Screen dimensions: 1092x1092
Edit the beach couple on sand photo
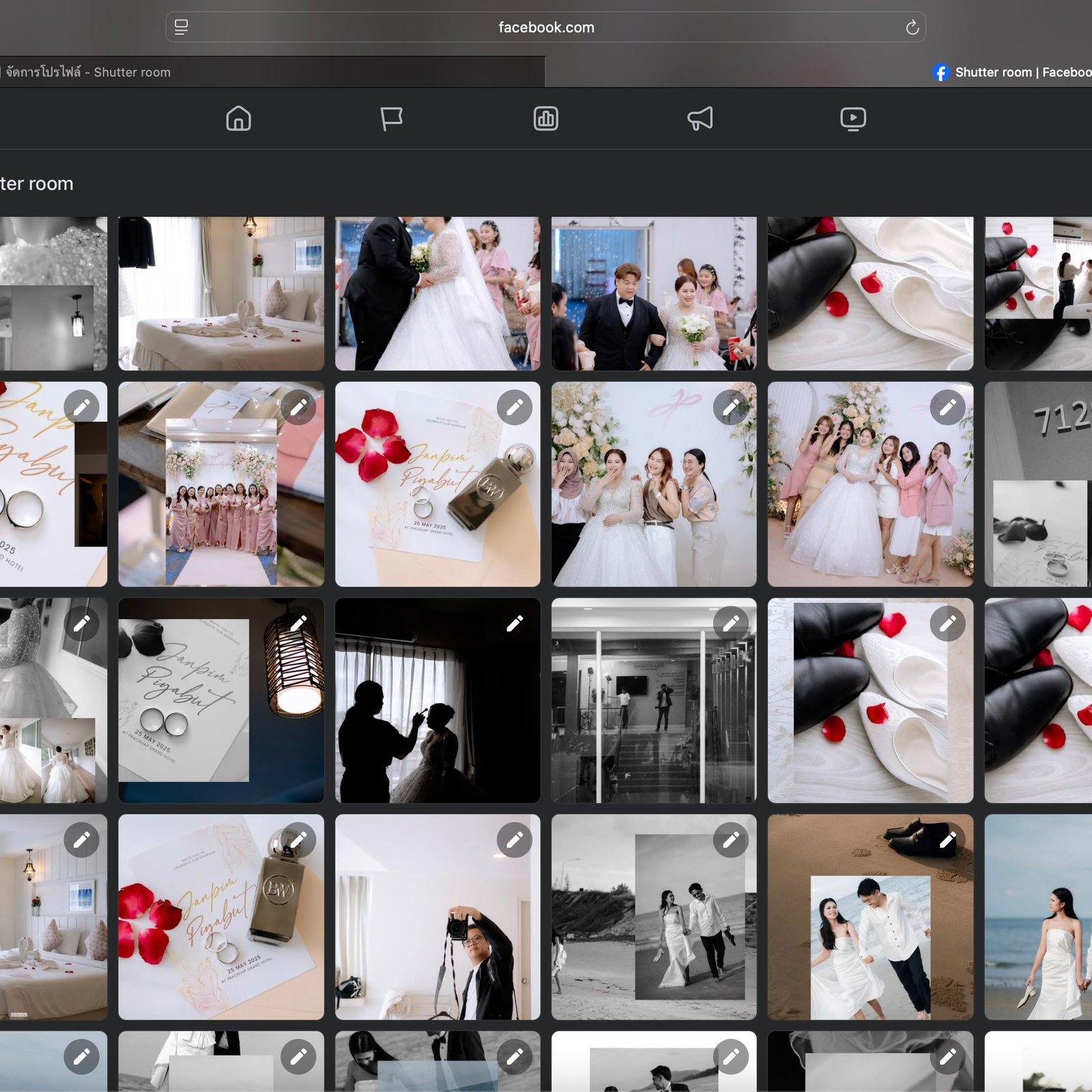947,840
